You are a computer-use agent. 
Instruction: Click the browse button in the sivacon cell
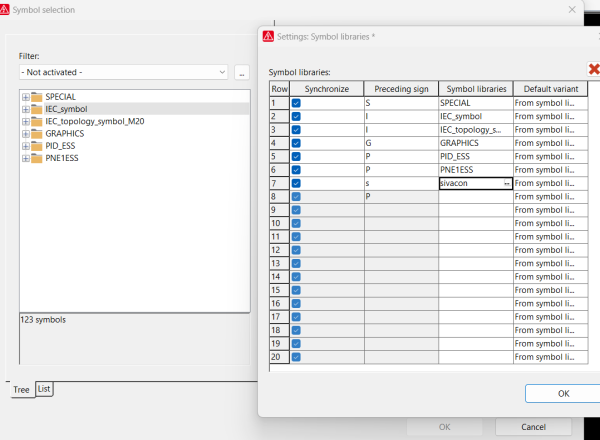tap(507, 184)
